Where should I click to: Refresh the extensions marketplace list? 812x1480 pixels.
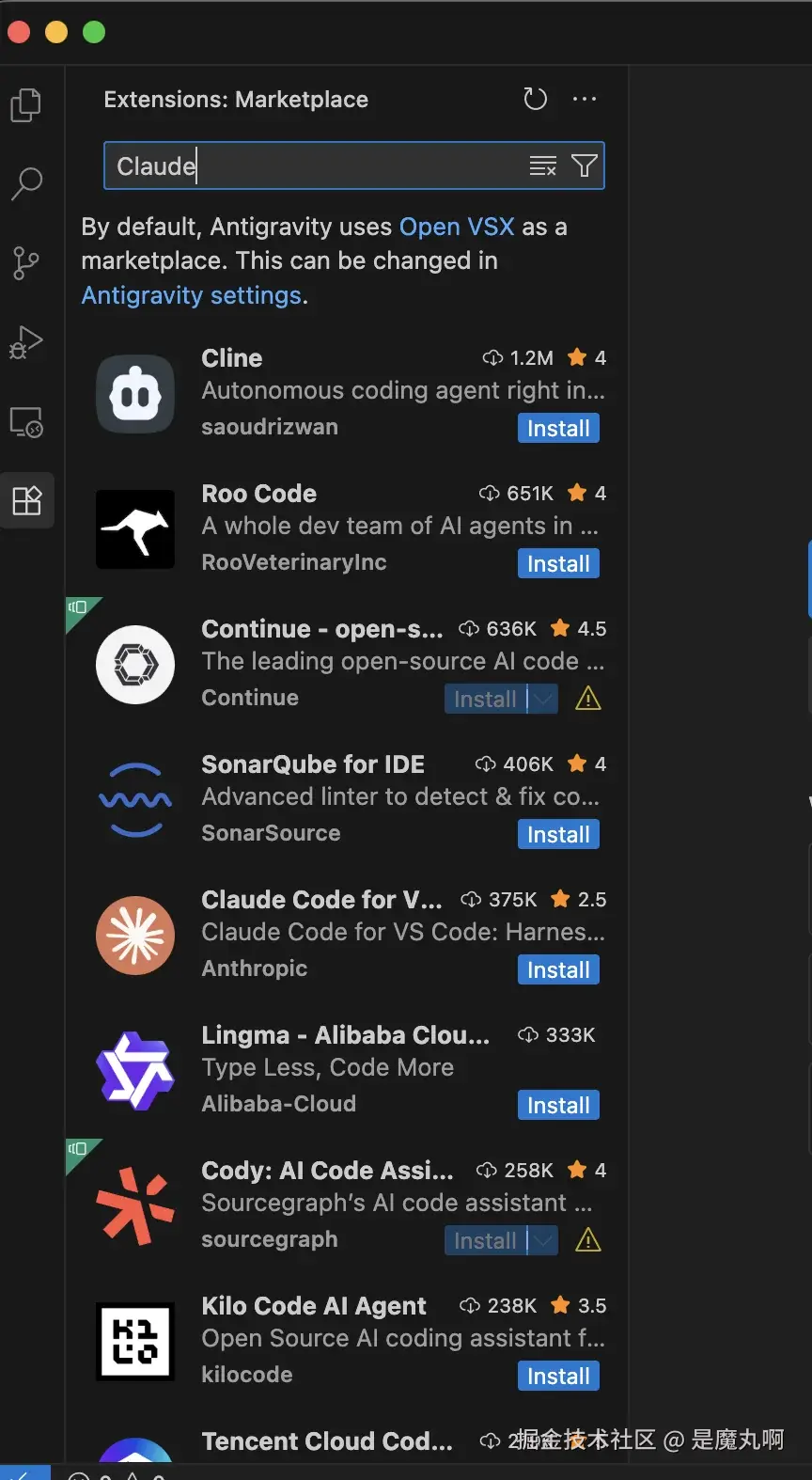coord(535,99)
